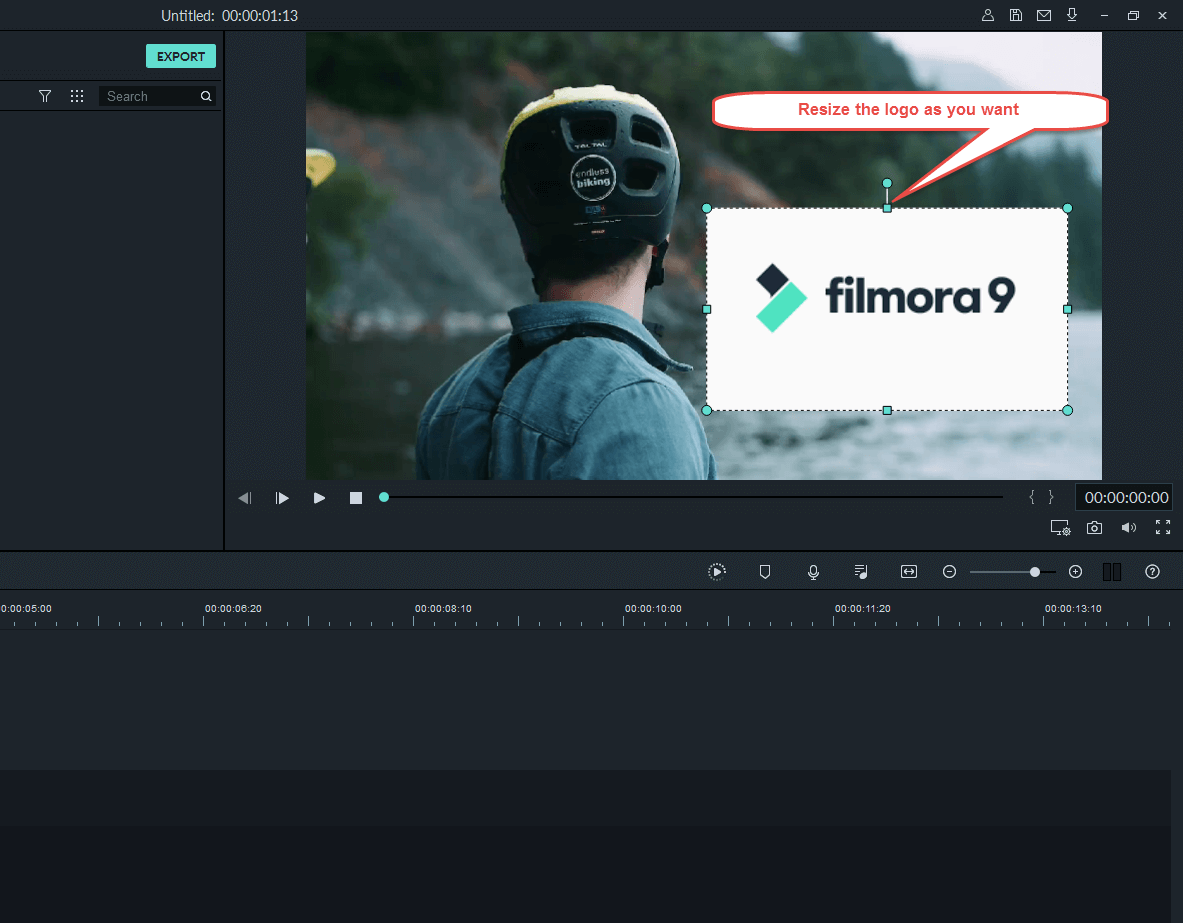Click the top-left logo corner handle

(707, 208)
